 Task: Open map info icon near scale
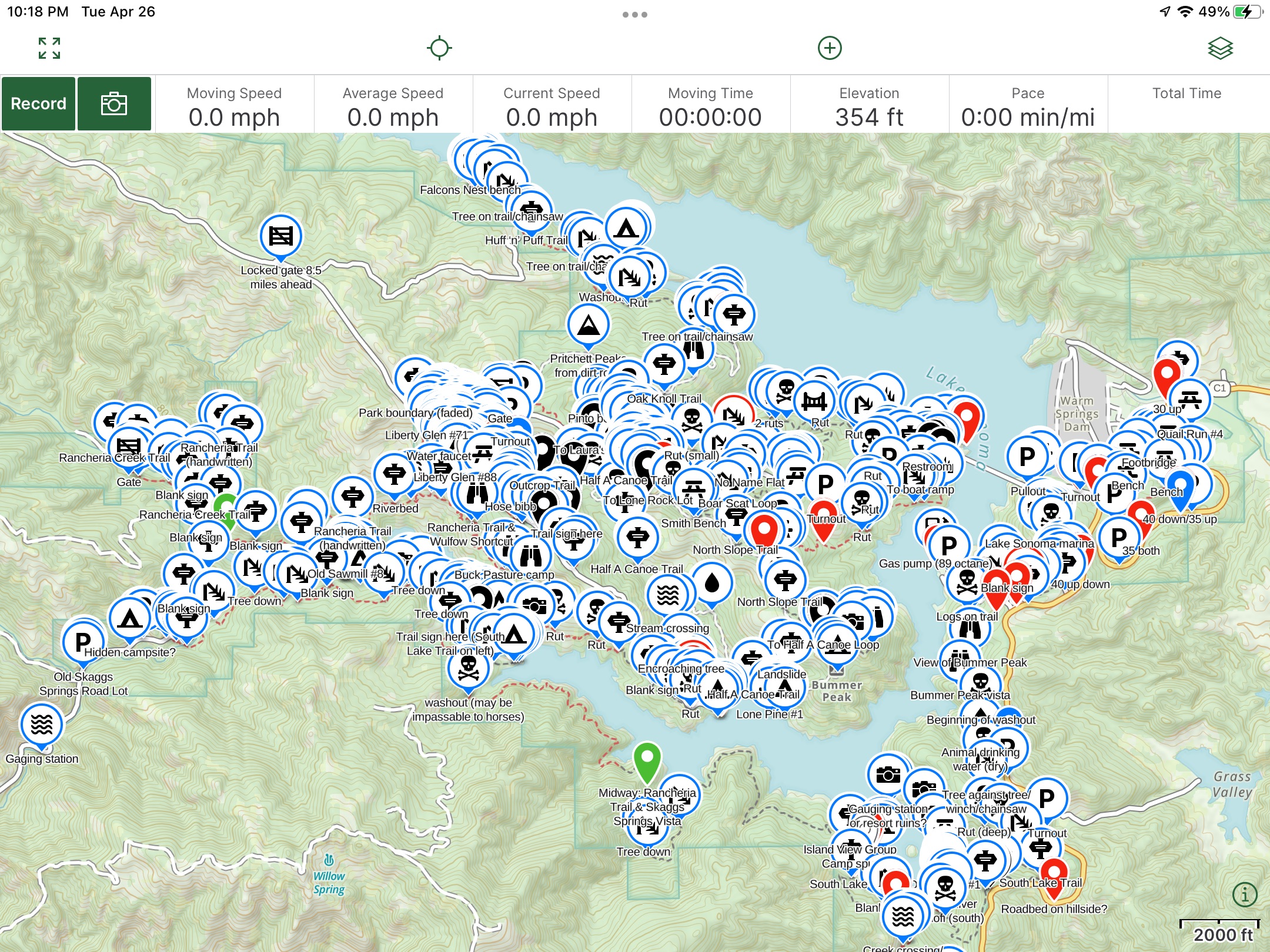coord(1244,894)
